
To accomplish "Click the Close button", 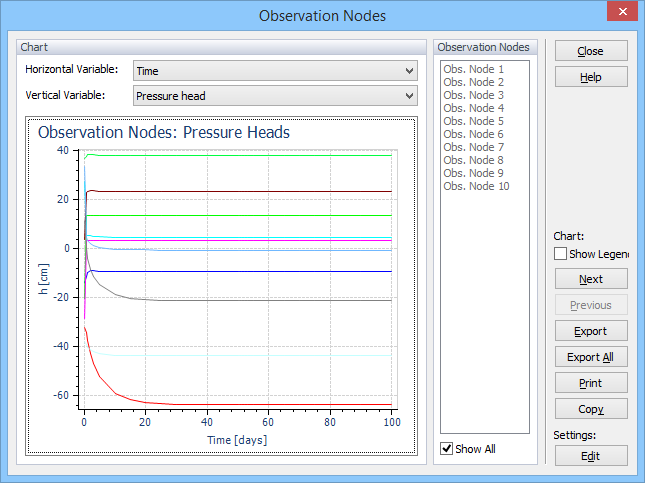I will (x=591, y=51).
